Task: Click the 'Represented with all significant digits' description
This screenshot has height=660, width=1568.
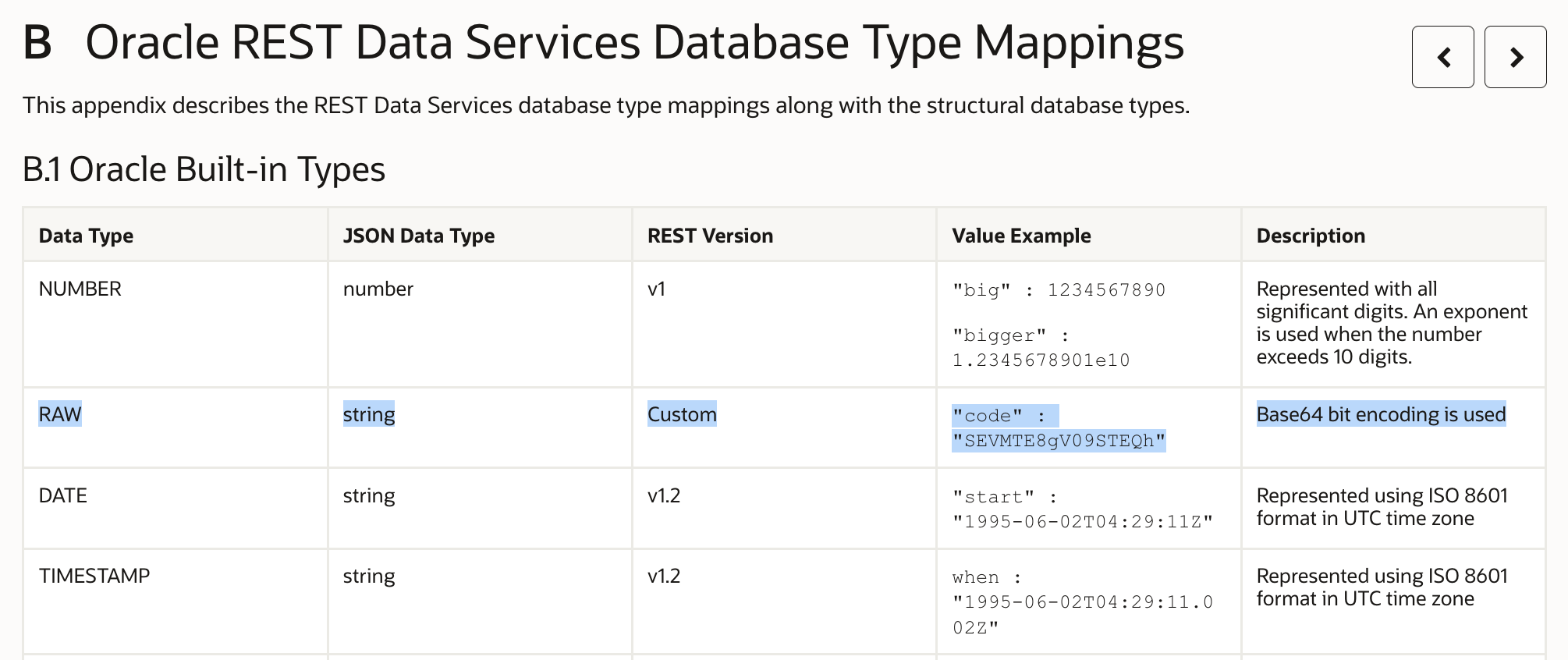Action: click(x=1392, y=322)
